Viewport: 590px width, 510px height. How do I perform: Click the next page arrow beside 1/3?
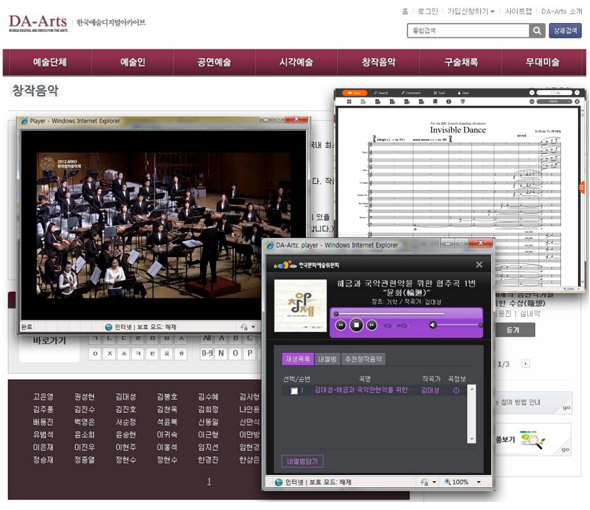pos(526,364)
